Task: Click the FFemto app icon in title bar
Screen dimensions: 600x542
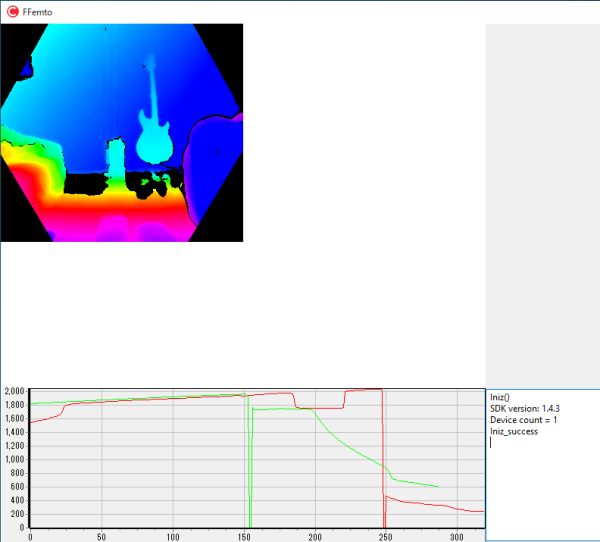Action: coord(13,12)
